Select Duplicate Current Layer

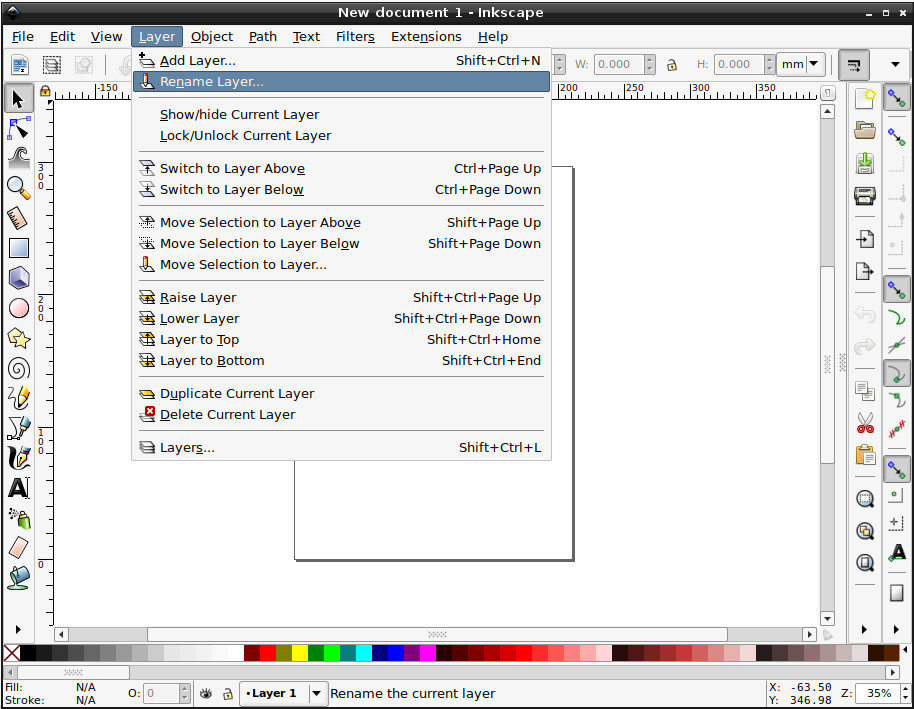coord(341,394)
